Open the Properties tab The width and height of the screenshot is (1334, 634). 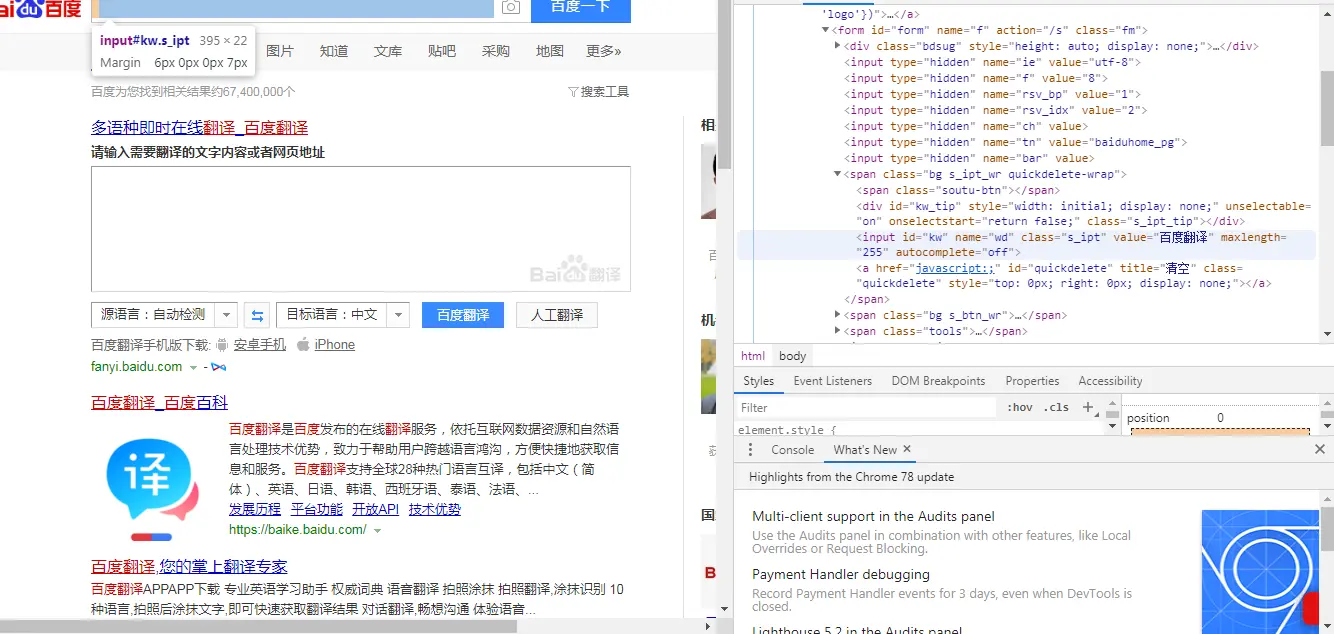[1032, 381]
